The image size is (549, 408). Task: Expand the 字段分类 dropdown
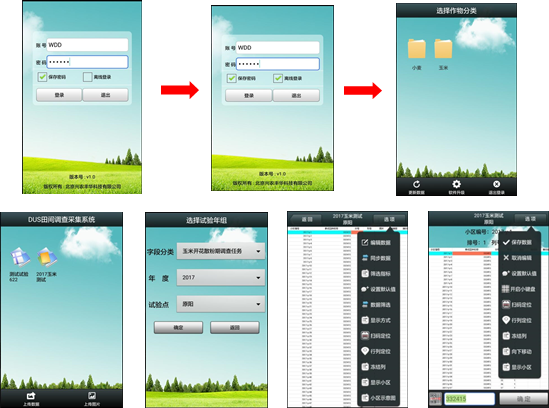pyautogui.click(x=221, y=251)
